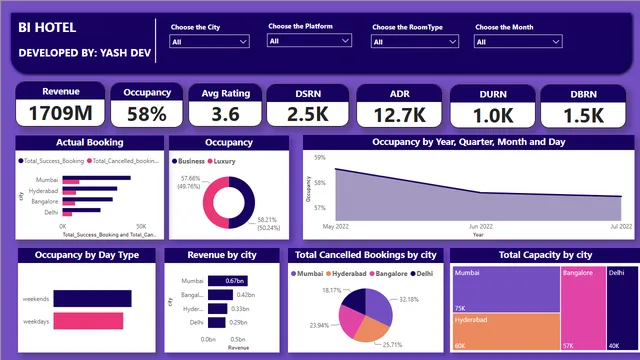Select Hyderabad 60K treemap tile
The width and height of the screenshot is (640, 360).
point(506,331)
